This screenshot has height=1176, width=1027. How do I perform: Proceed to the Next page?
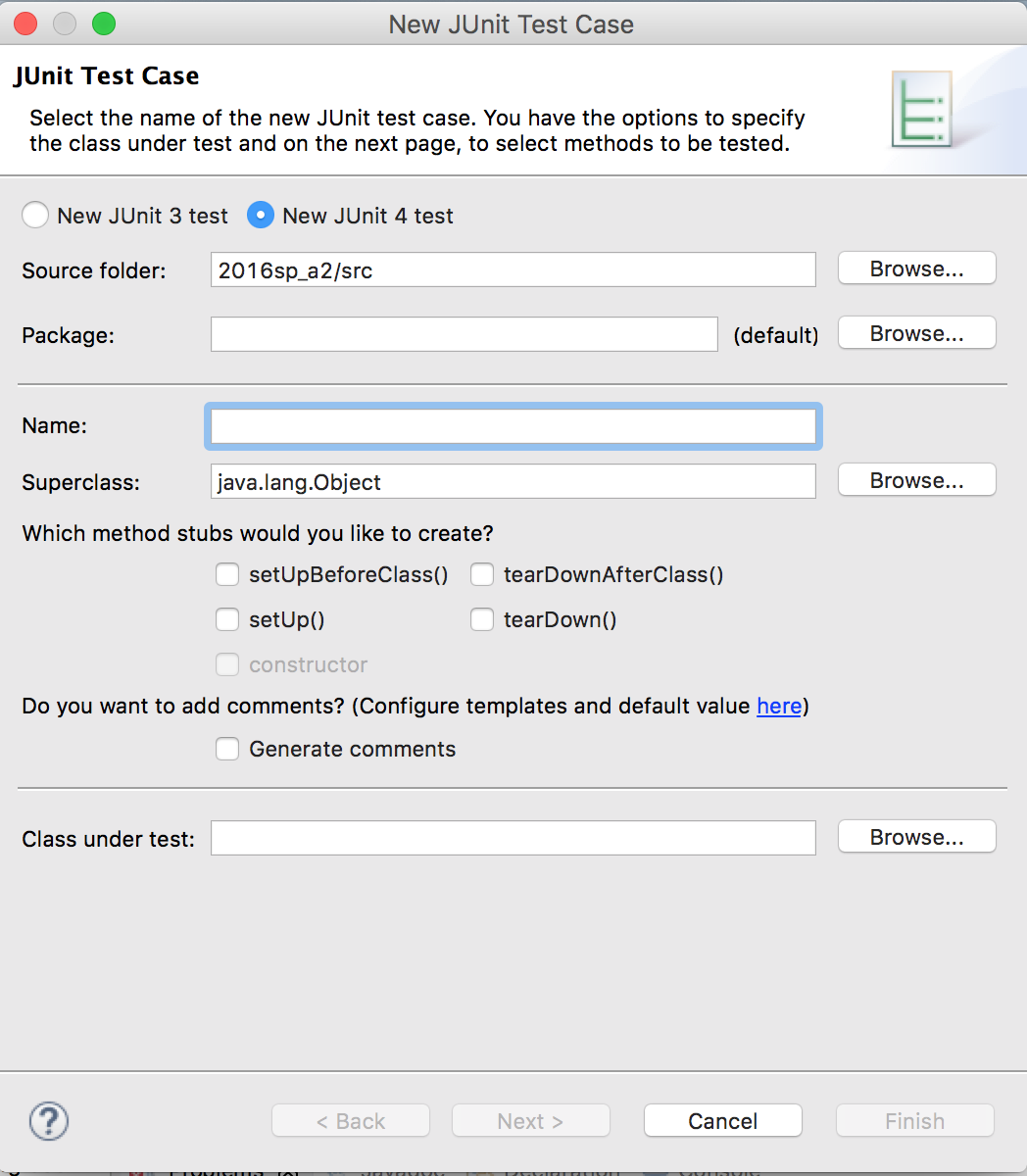(x=530, y=1120)
